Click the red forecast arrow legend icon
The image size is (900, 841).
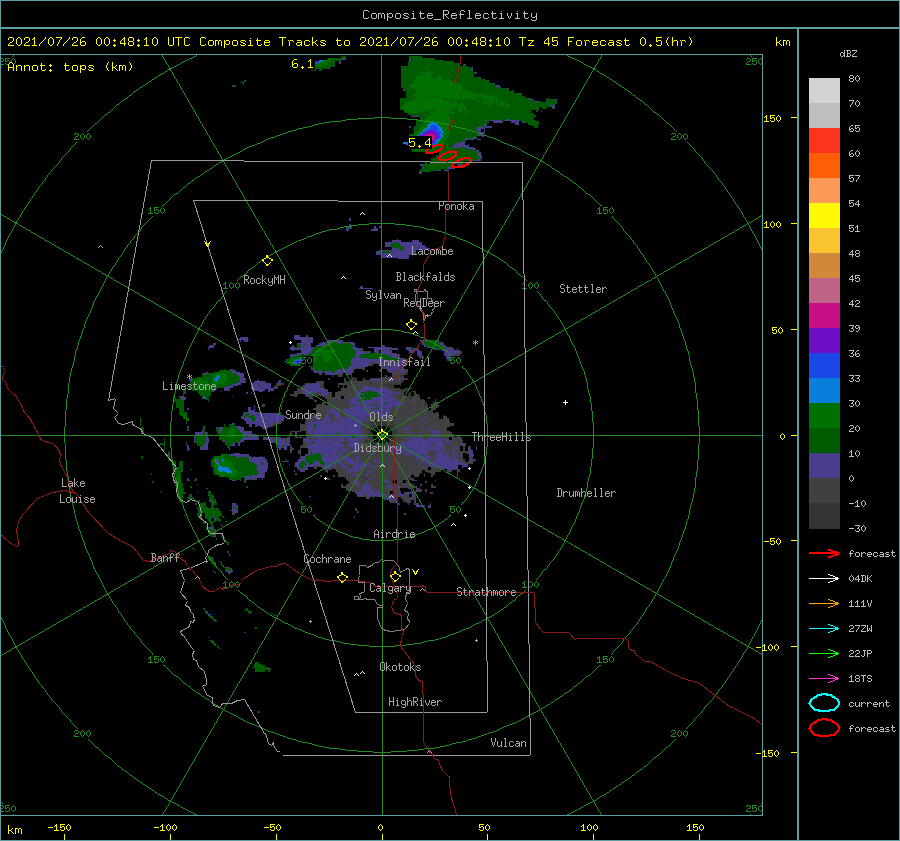(824, 553)
